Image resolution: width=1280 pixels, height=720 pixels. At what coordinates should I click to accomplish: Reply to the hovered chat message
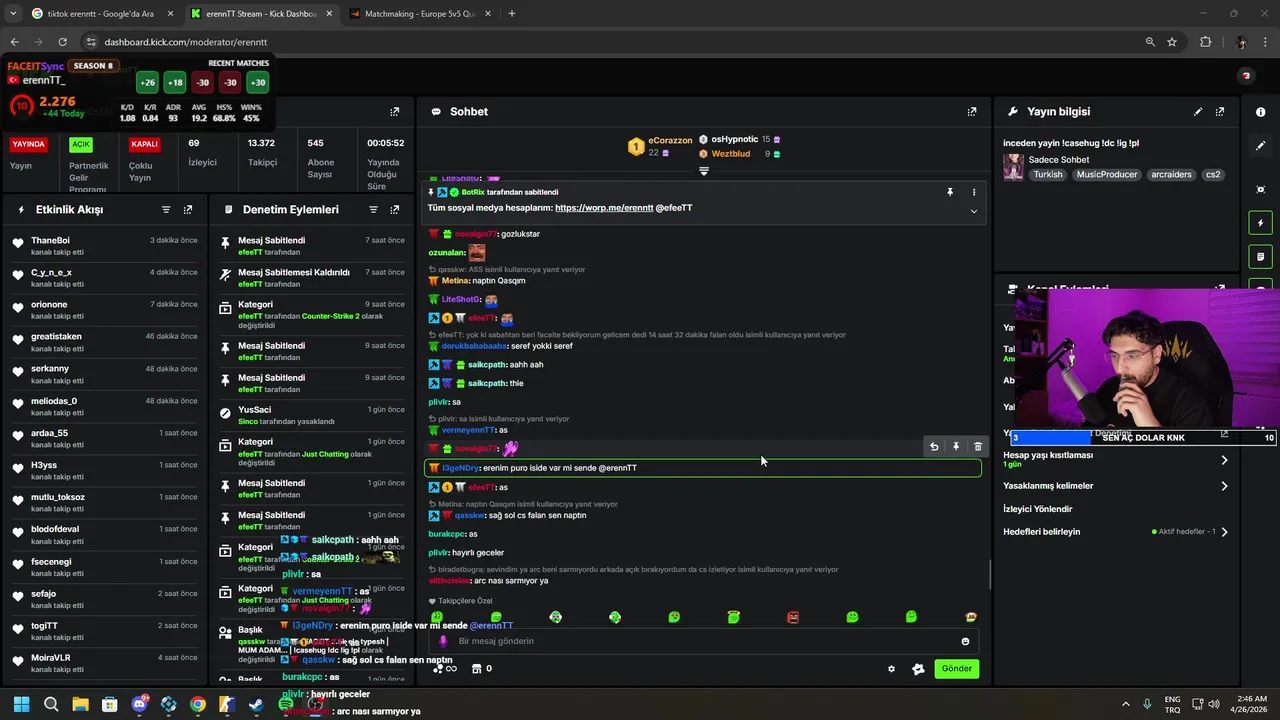(934, 447)
